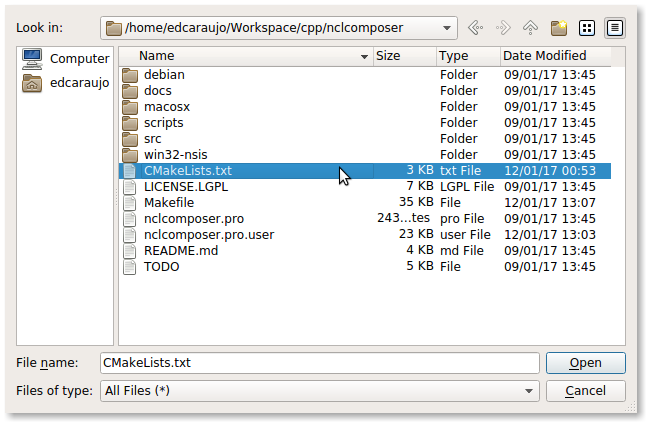Select file name text TODO
This screenshot has width=646, height=422.
(x=162, y=267)
